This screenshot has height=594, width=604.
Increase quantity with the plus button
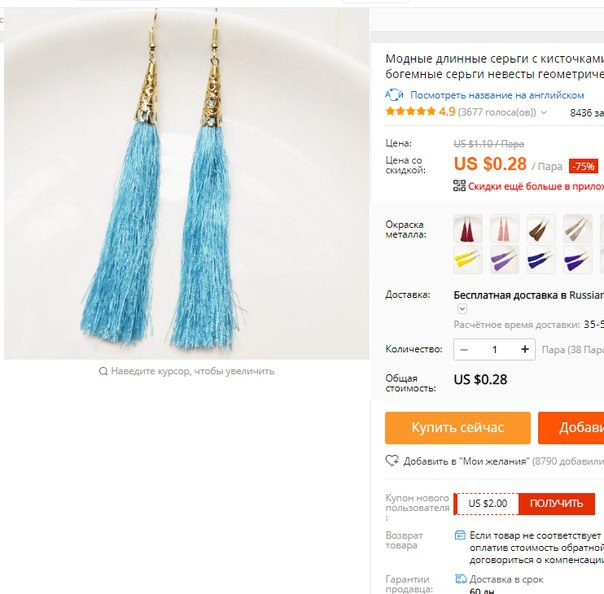pyautogui.click(x=524, y=349)
